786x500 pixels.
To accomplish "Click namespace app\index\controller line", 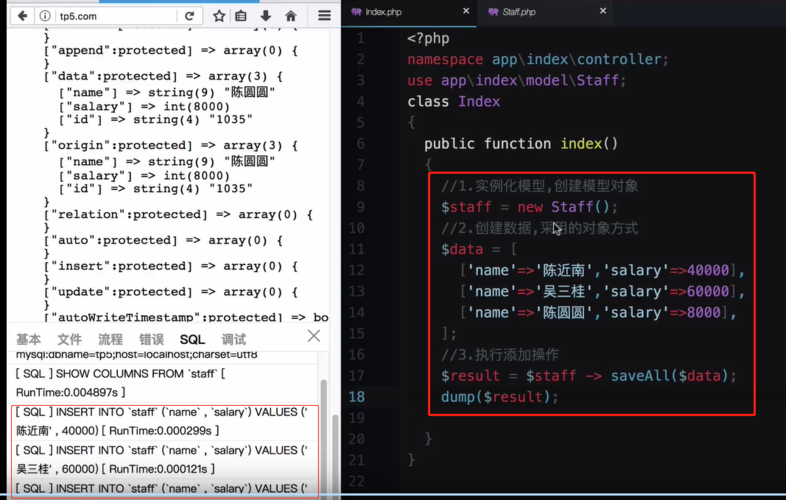I will click(x=538, y=59).
